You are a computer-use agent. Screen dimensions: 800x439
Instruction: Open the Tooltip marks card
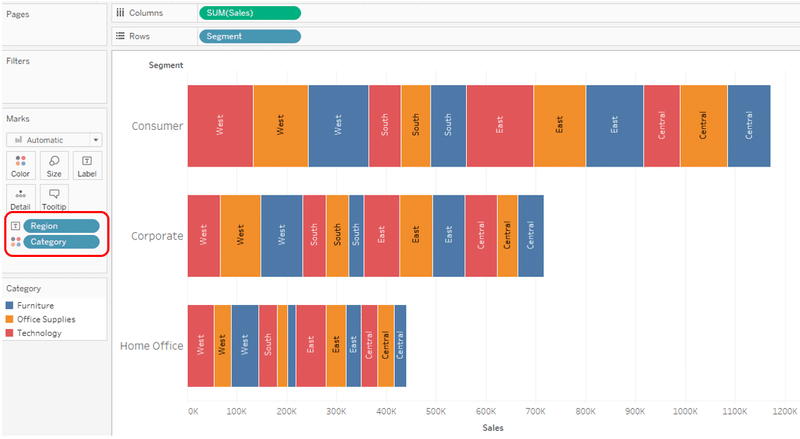click(x=54, y=197)
